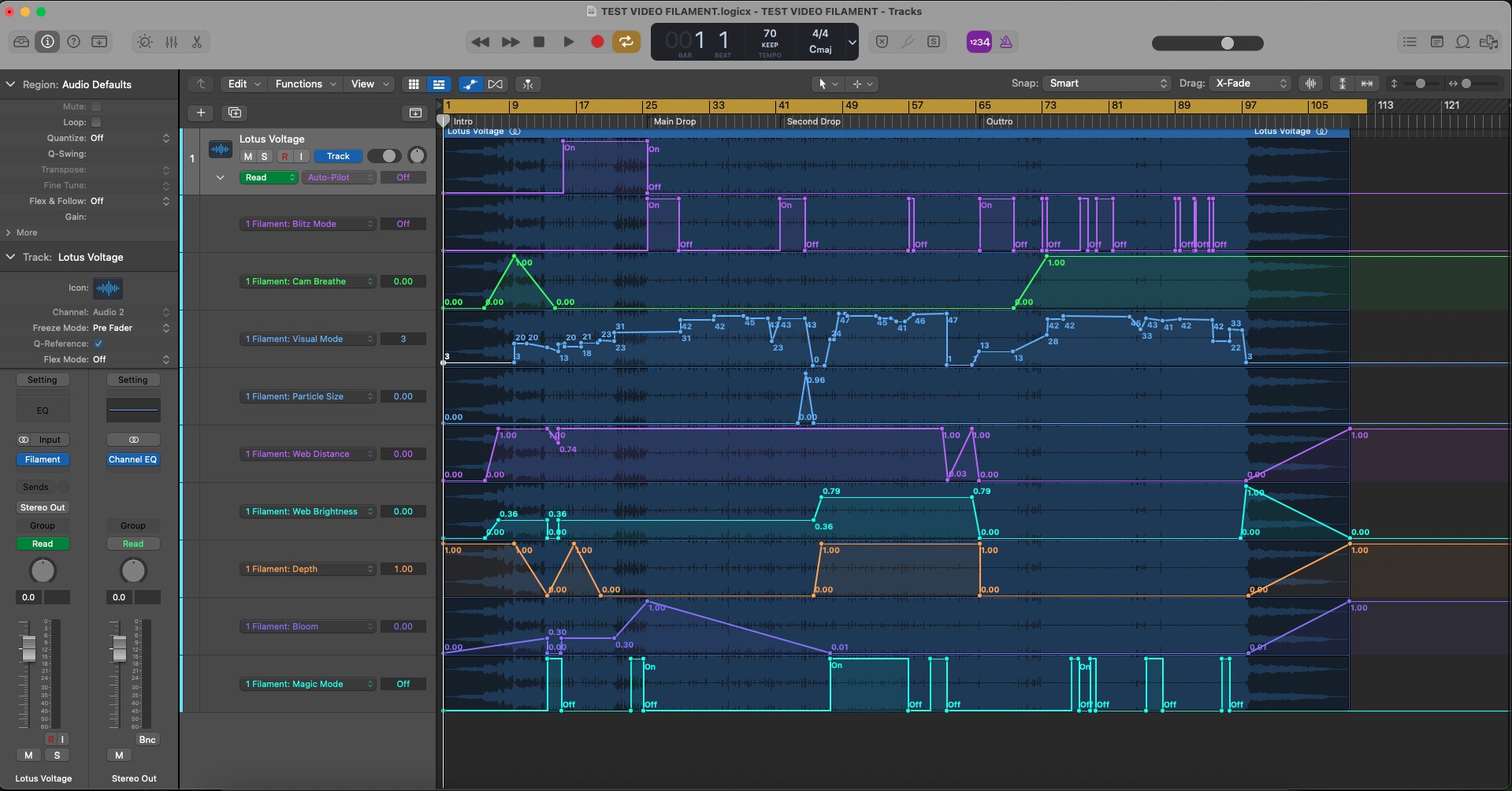1512x791 pixels.
Task: Open the Mixer sliders icon
Action: [171, 42]
